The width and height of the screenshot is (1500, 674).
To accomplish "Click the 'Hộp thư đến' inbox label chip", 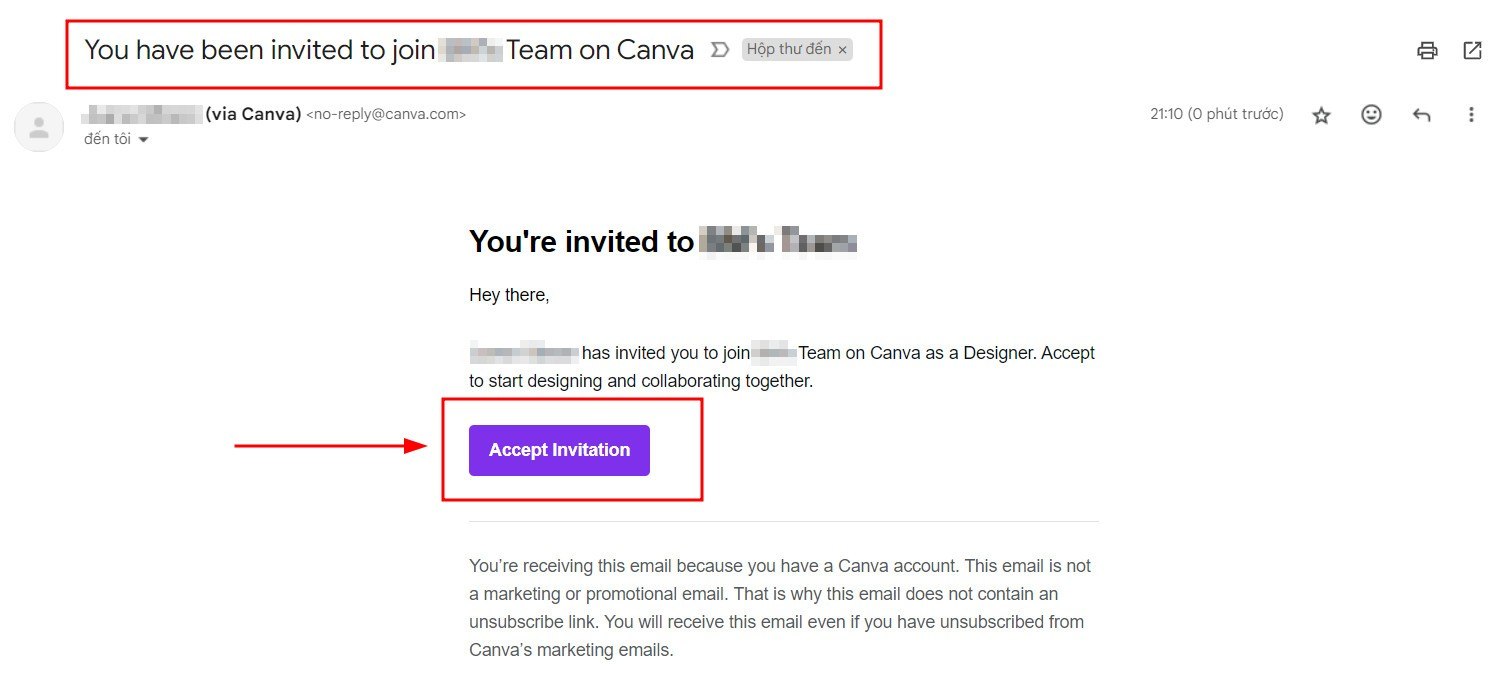I will pyautogui.click(x=789, y=50).
